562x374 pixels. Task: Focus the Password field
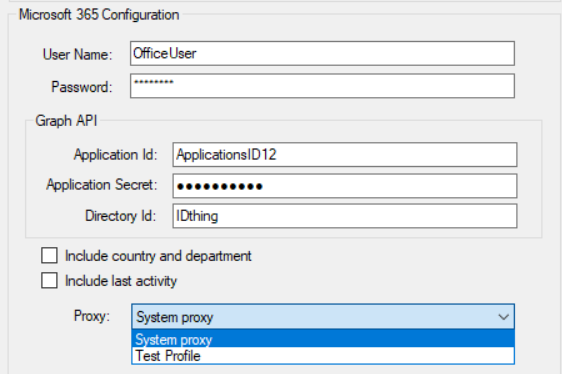322,86
